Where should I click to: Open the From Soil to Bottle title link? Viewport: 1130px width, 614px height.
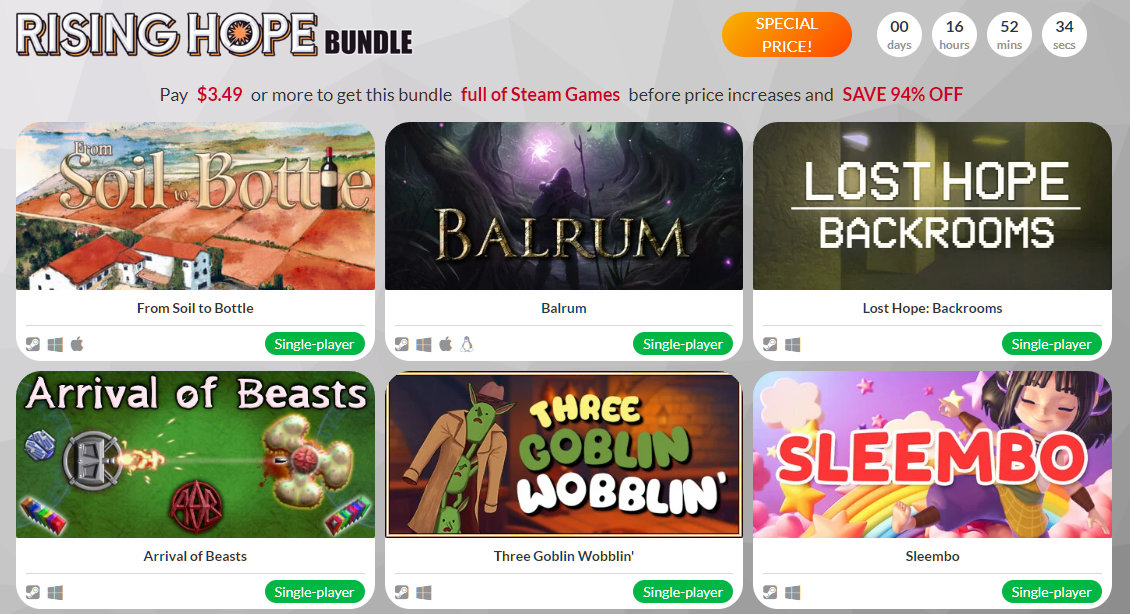click(195, 308)
